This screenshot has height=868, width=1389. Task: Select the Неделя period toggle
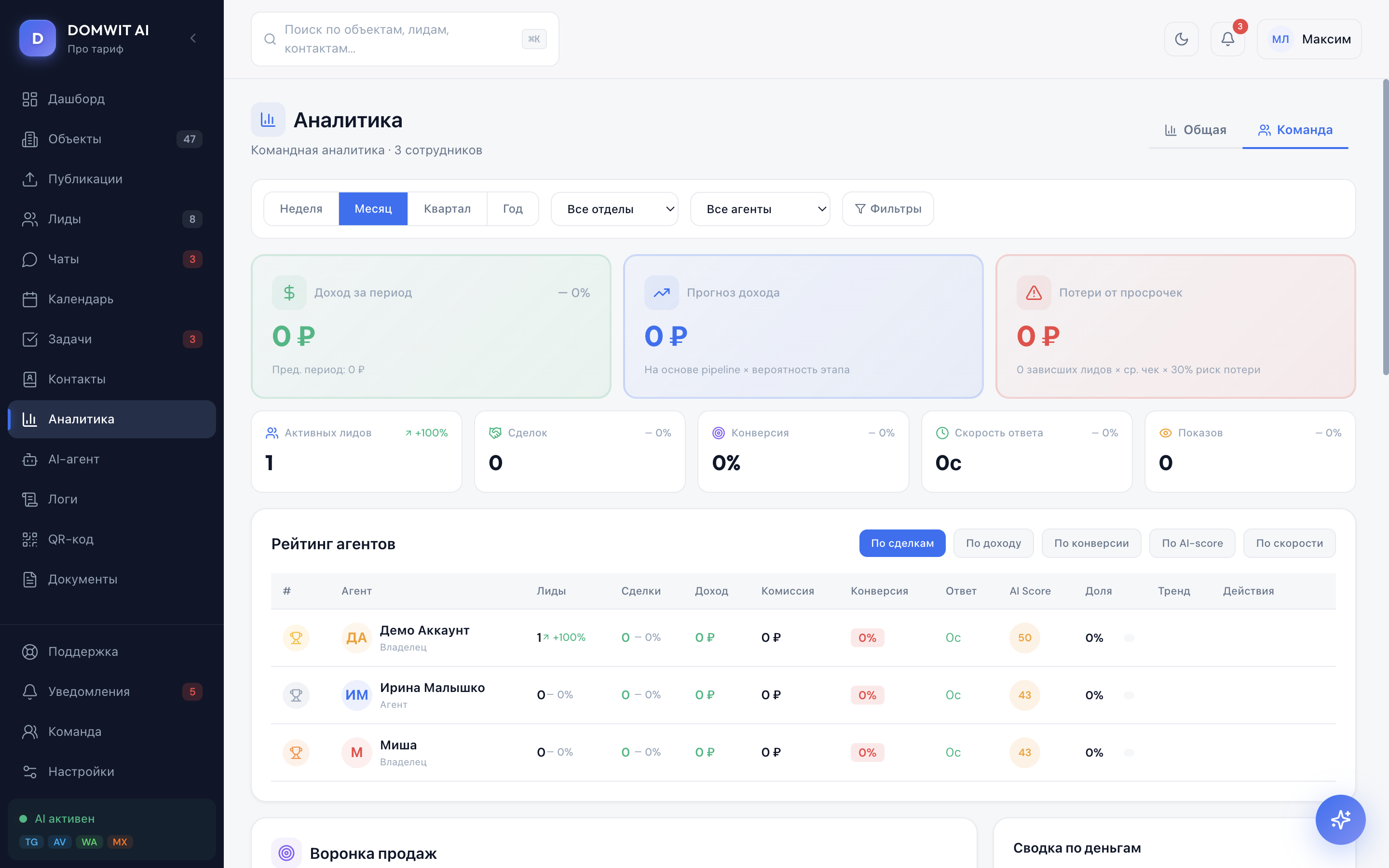tap(301, 208)
